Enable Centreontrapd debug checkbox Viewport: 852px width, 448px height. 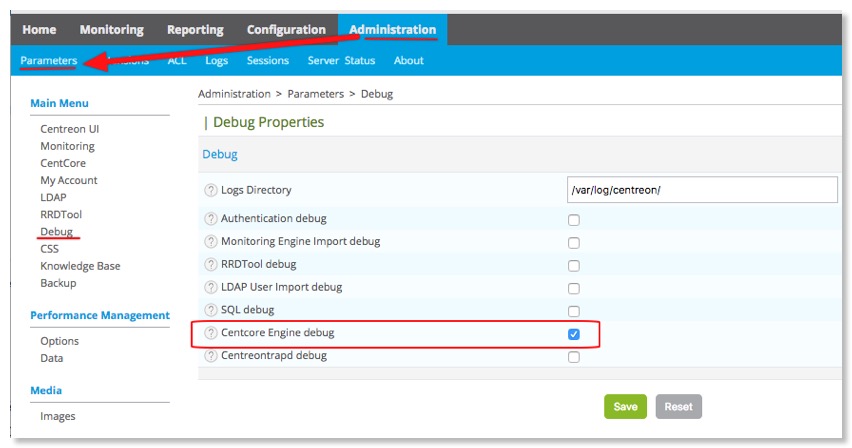point(574,357)
